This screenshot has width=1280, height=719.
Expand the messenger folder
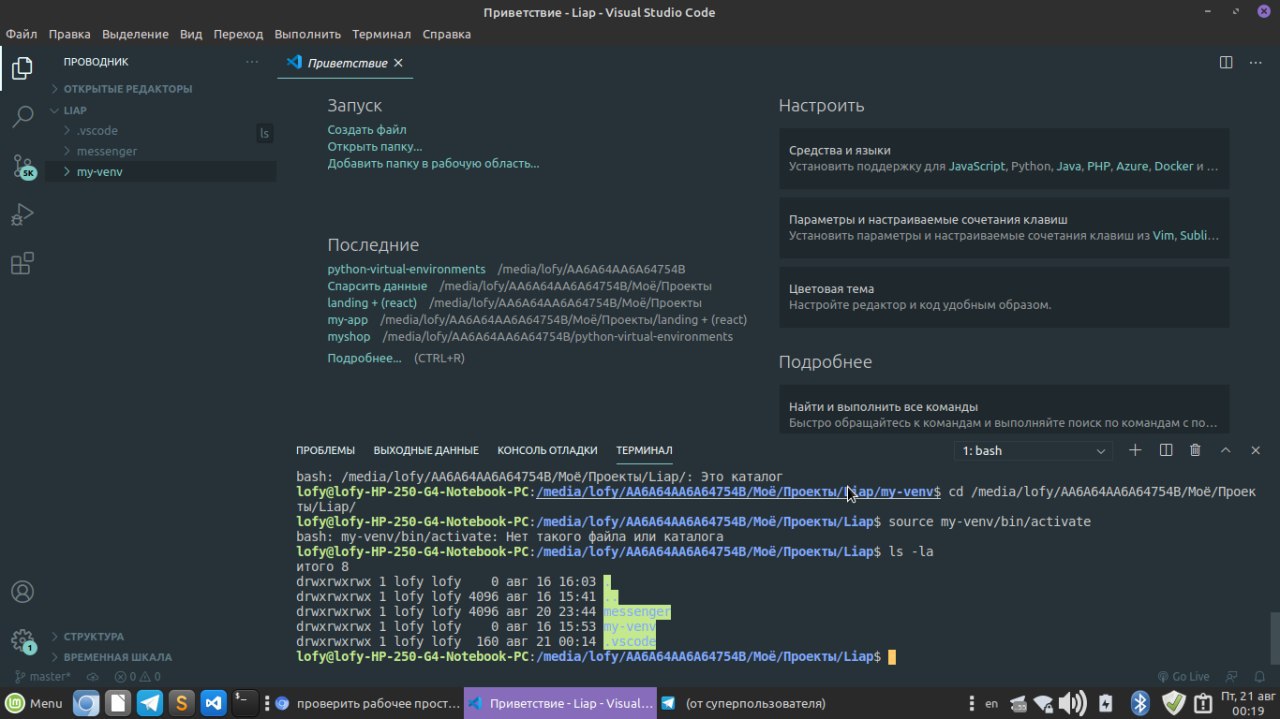160,151
